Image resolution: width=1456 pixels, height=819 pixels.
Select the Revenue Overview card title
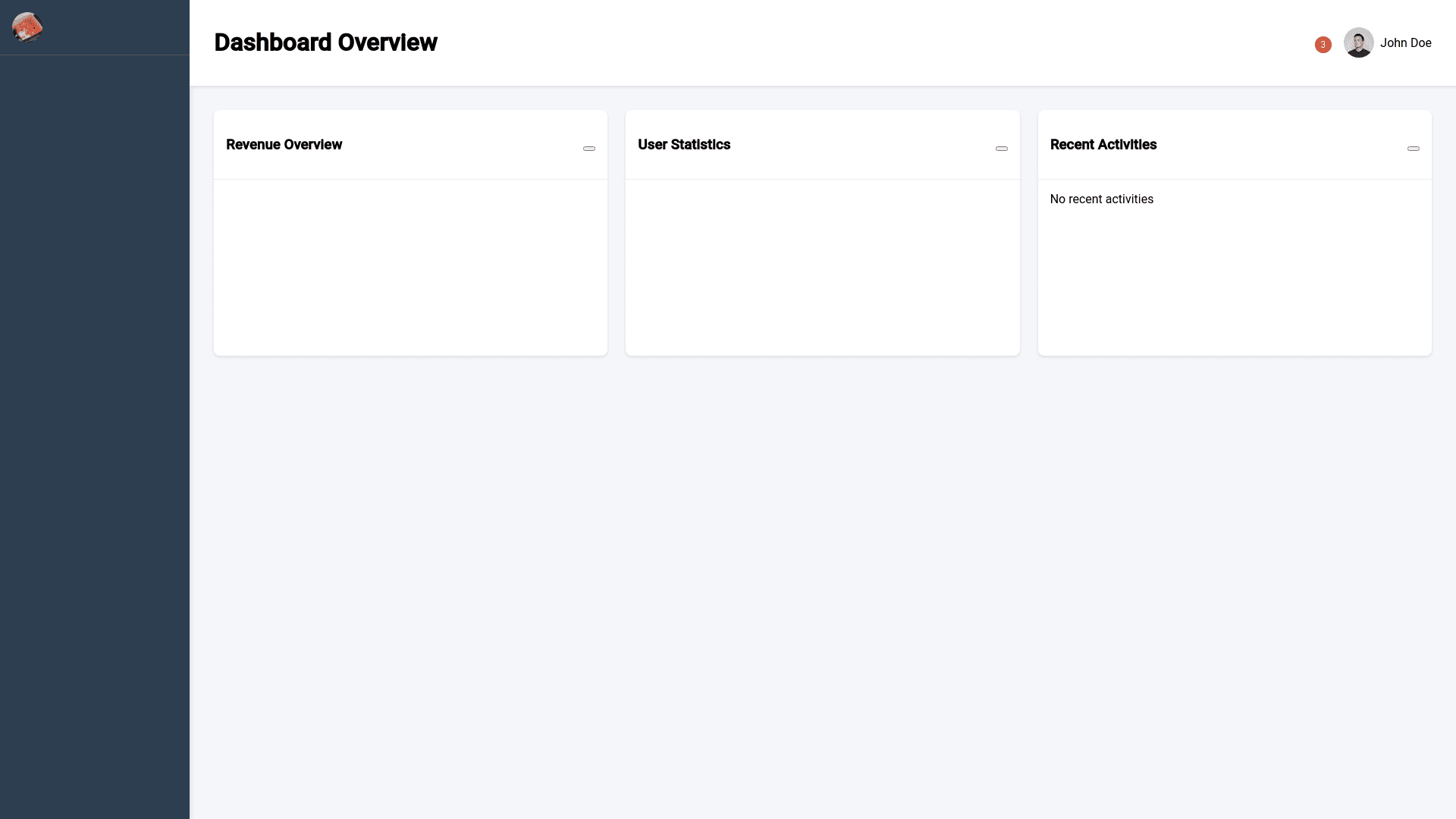pyautogui.click(x=284, y=145)
